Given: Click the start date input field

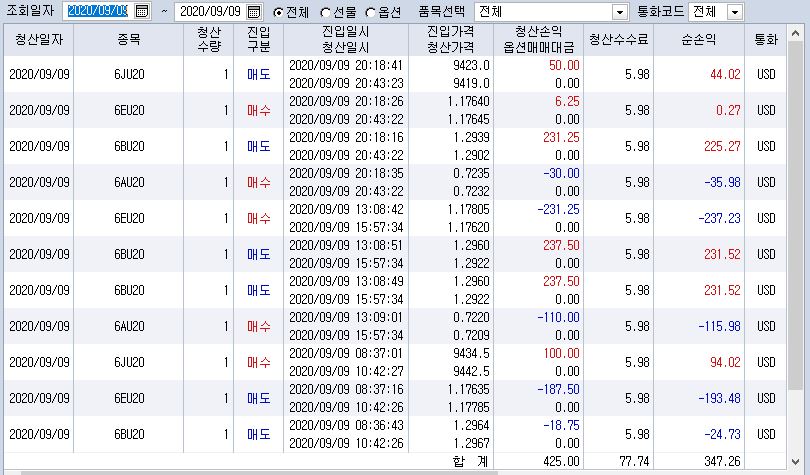Looking at the screenshot, I should coord(98,11).
